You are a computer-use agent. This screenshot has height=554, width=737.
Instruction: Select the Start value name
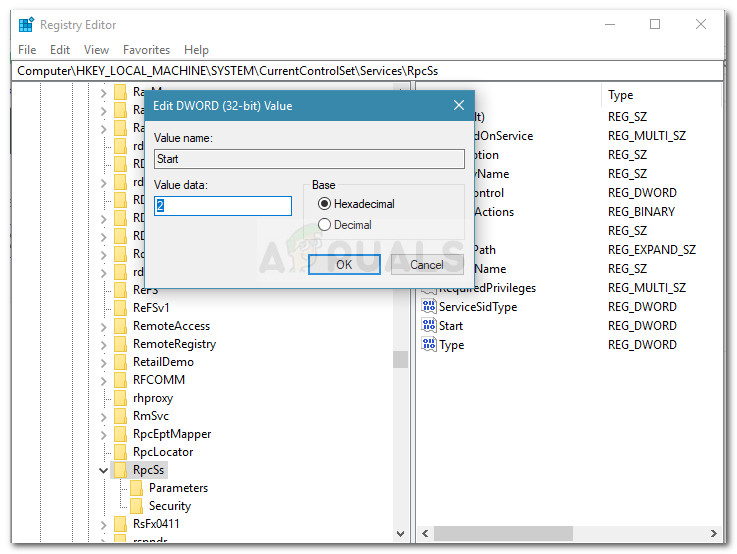[451, 326]
